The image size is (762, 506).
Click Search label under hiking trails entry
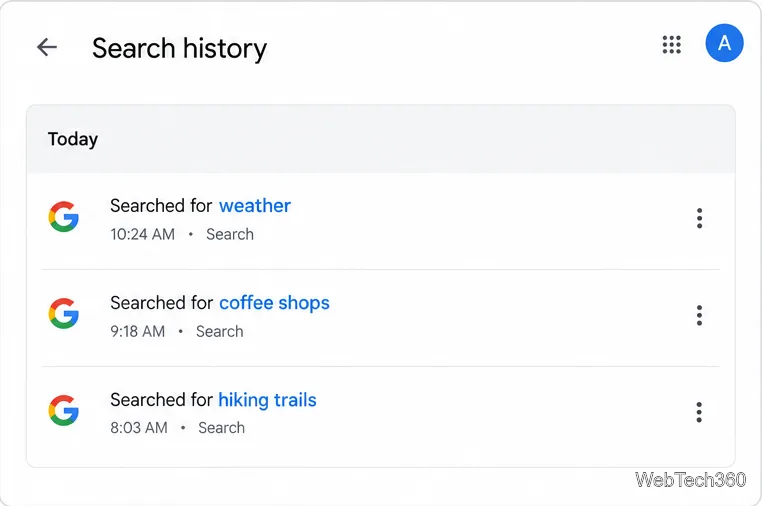[222, 428]
